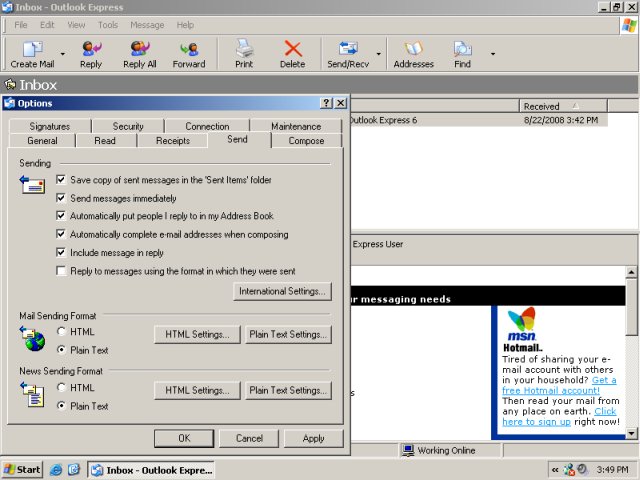The width and height of the screenshot is (640, 480).
Task: Click the Received column header
Action: pos(563,106)
